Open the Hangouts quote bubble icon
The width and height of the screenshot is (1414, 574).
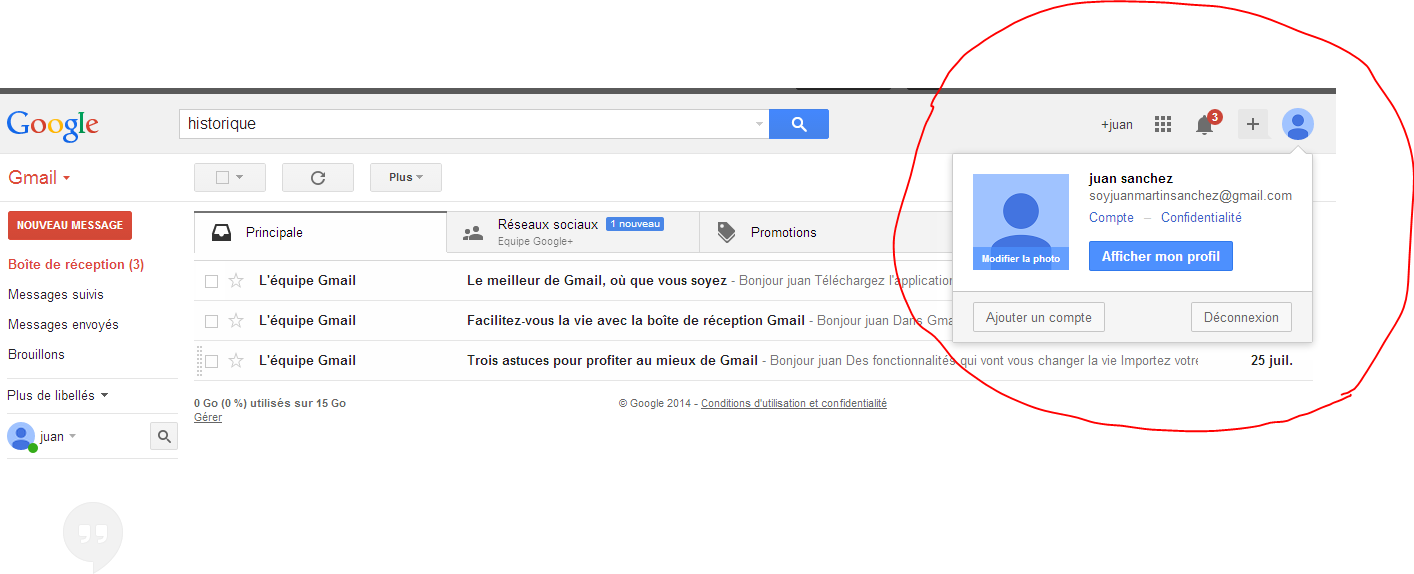pyautogui.click(x=93, y=537)
